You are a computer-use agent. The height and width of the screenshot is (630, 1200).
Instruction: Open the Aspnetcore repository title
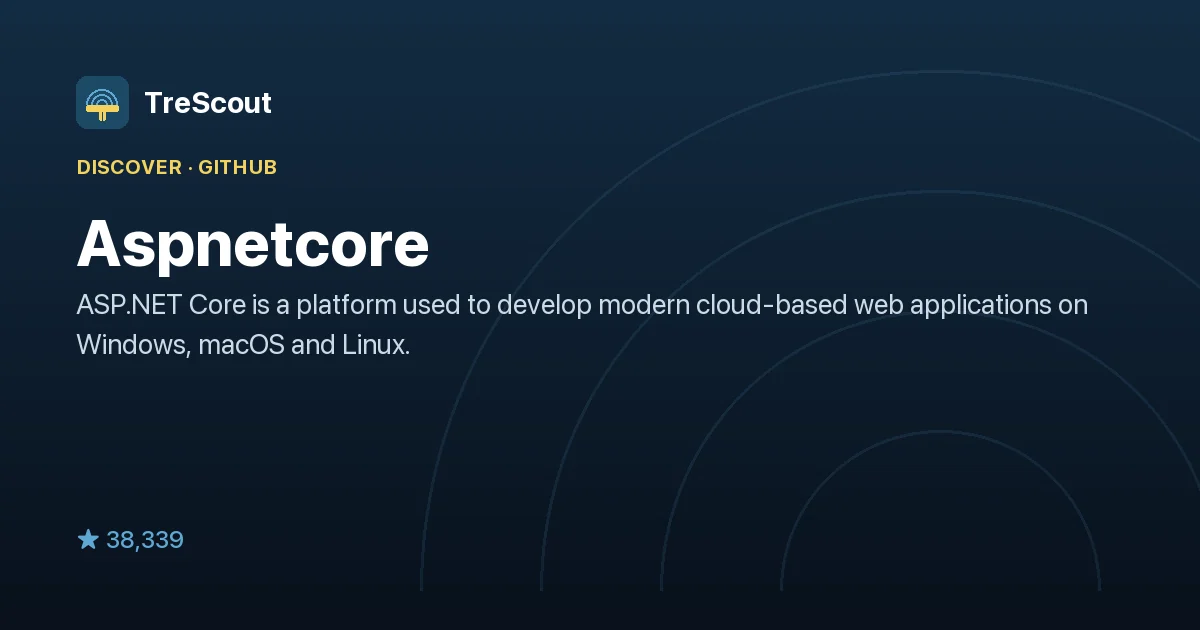(x=253, y=245)
